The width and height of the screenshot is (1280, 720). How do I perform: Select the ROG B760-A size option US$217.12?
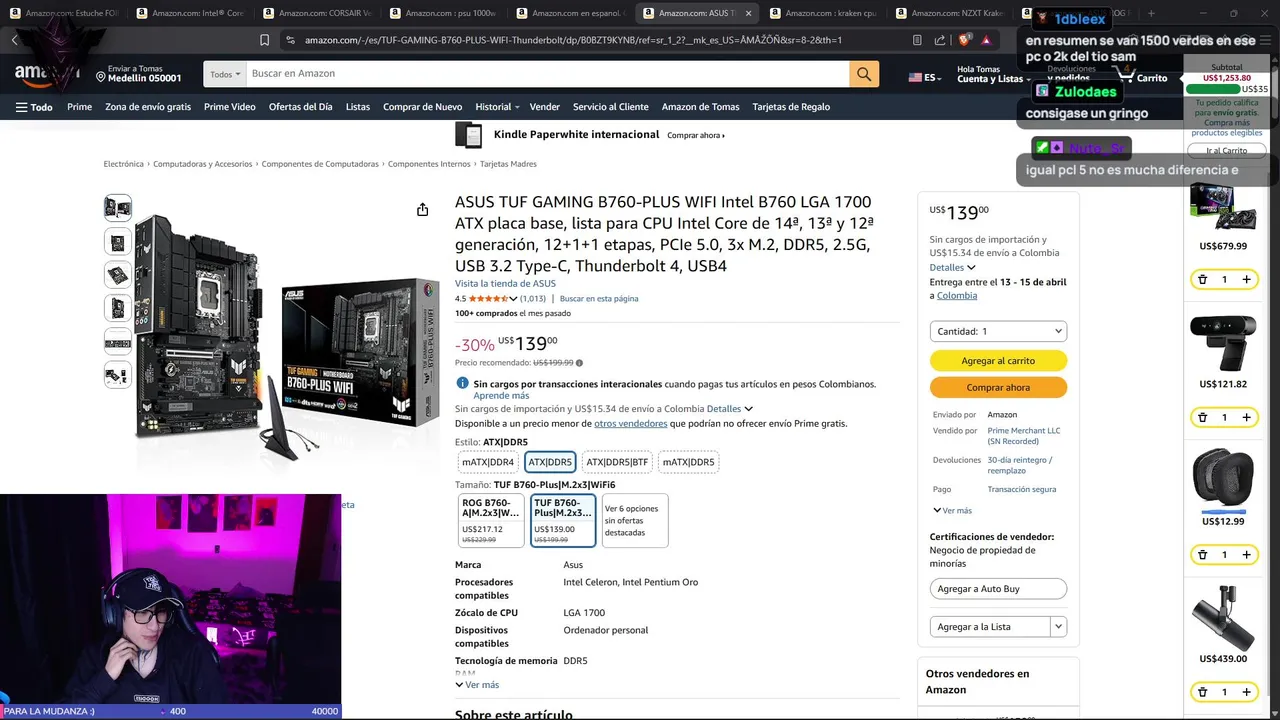491,521
